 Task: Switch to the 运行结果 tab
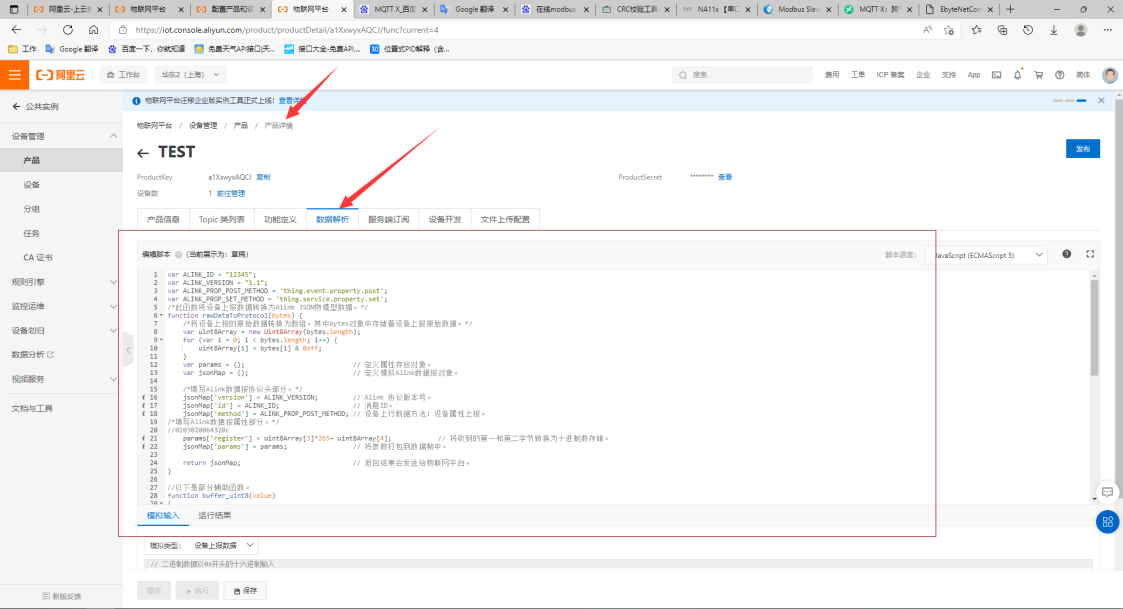pos(214,515)
